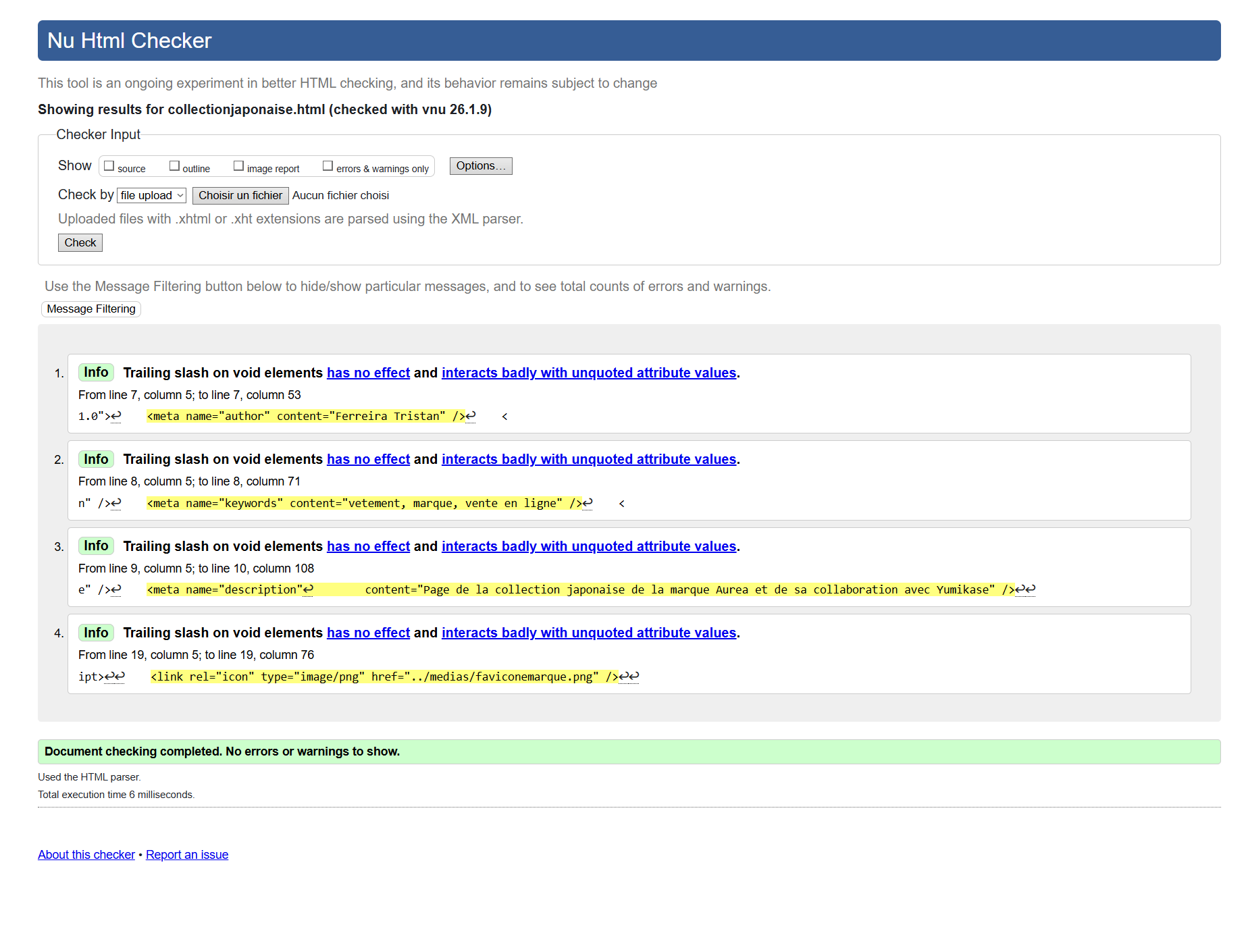The image size is (1246, 952).
Task: Toggle the outline checkbox
Action: pyautogui.click(x=174, y=166)
